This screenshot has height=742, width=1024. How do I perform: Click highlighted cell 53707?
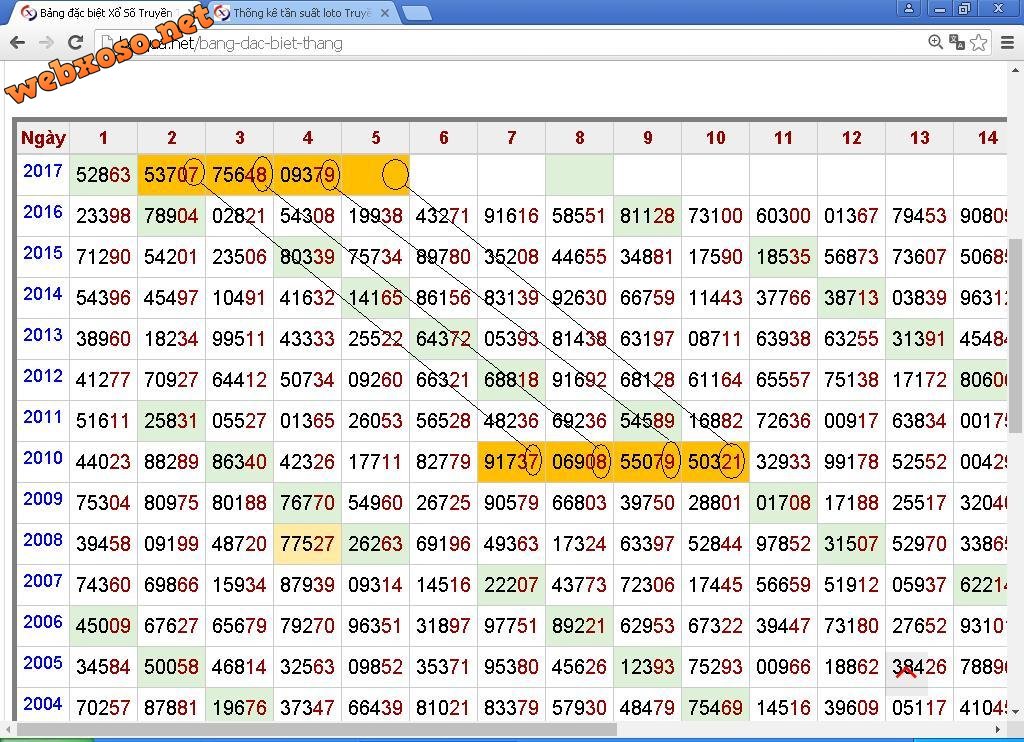point(171,175)
